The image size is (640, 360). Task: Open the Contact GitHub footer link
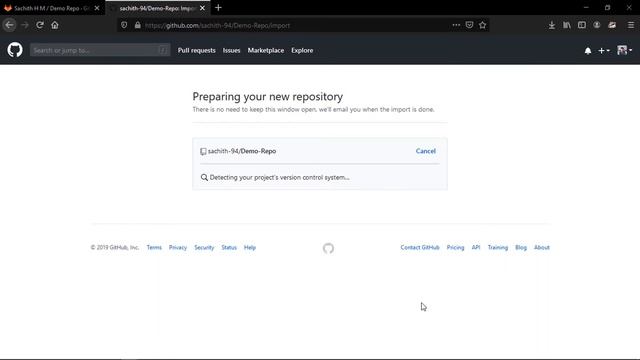click(x=420, y=247)
